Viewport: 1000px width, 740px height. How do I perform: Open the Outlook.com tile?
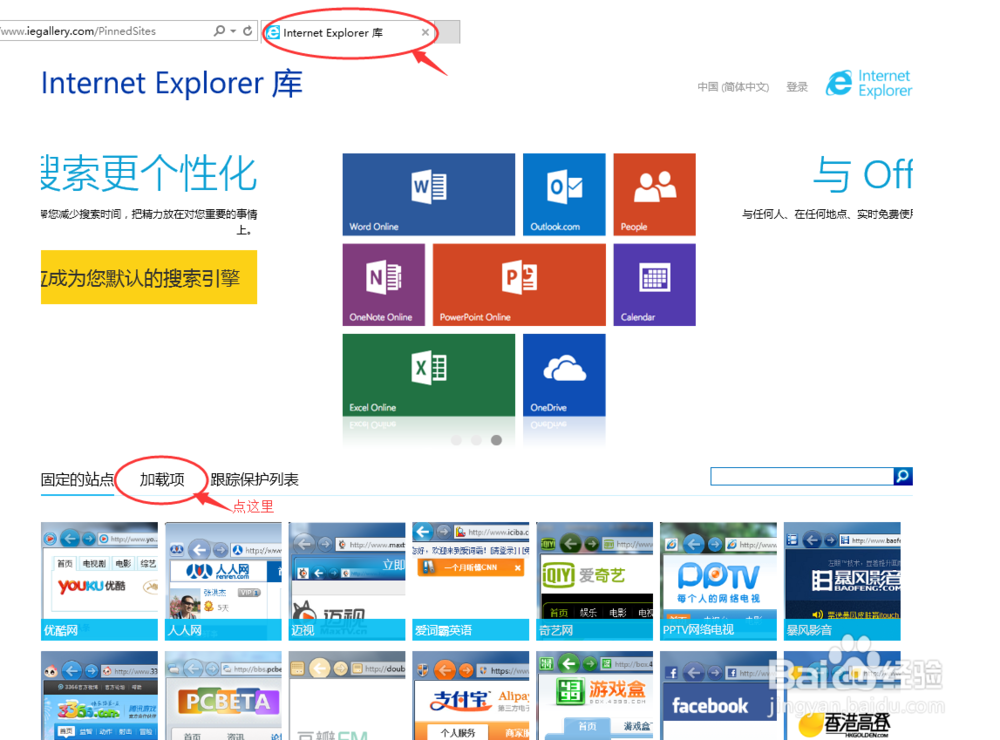pyautogui.click(x=564, y=194)
